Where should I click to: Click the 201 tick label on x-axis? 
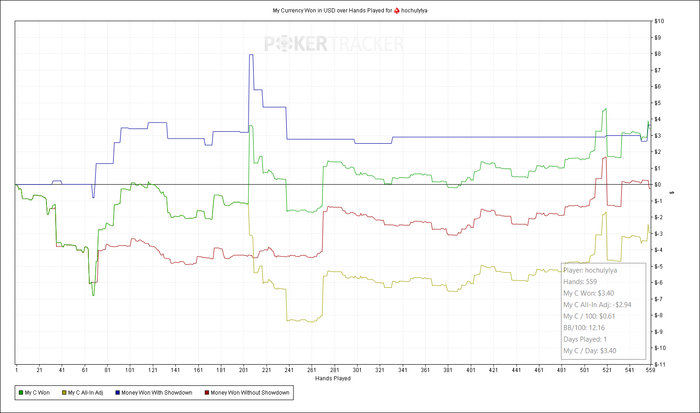(x=243, y=370)
